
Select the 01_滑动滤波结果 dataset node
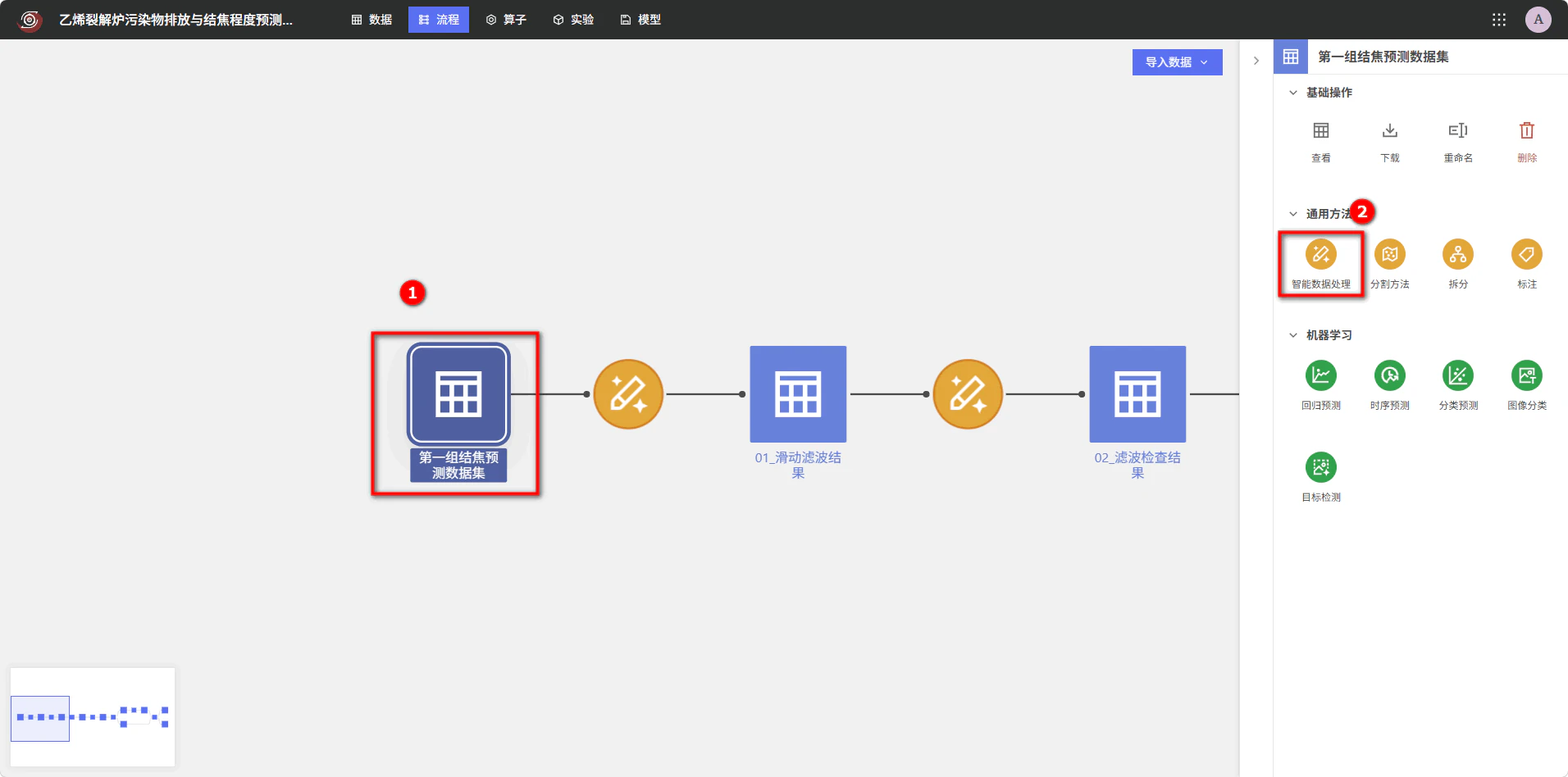[798, 394]
